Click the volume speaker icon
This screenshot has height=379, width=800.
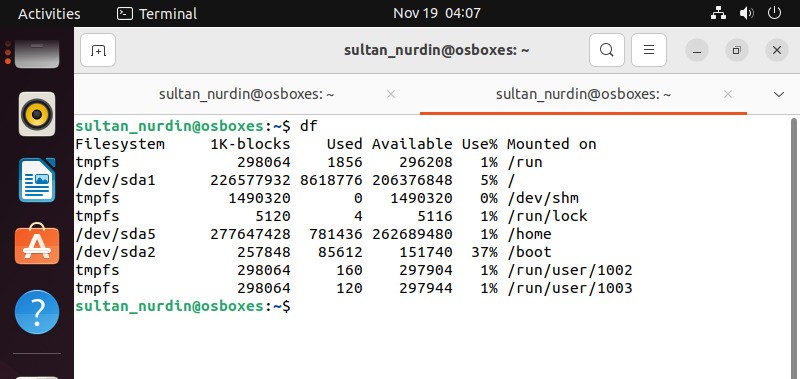pos(746,13)
